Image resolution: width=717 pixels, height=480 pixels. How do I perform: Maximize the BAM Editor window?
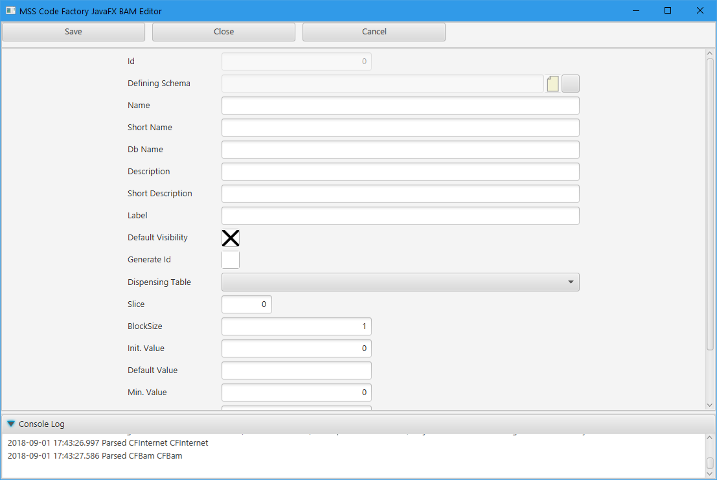click(667, 10)
